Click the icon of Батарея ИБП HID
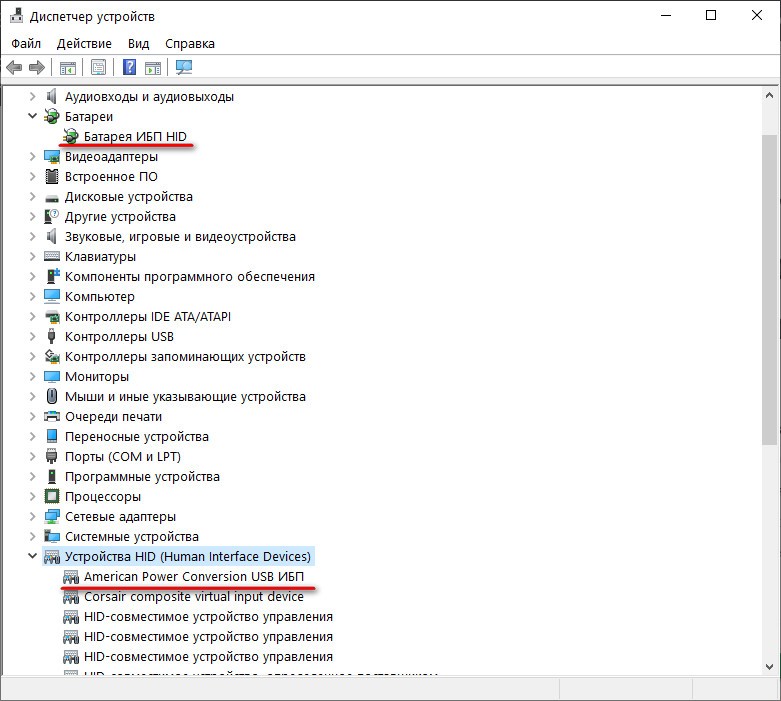The height and width of the screenshot is (701, 781). 71,136
